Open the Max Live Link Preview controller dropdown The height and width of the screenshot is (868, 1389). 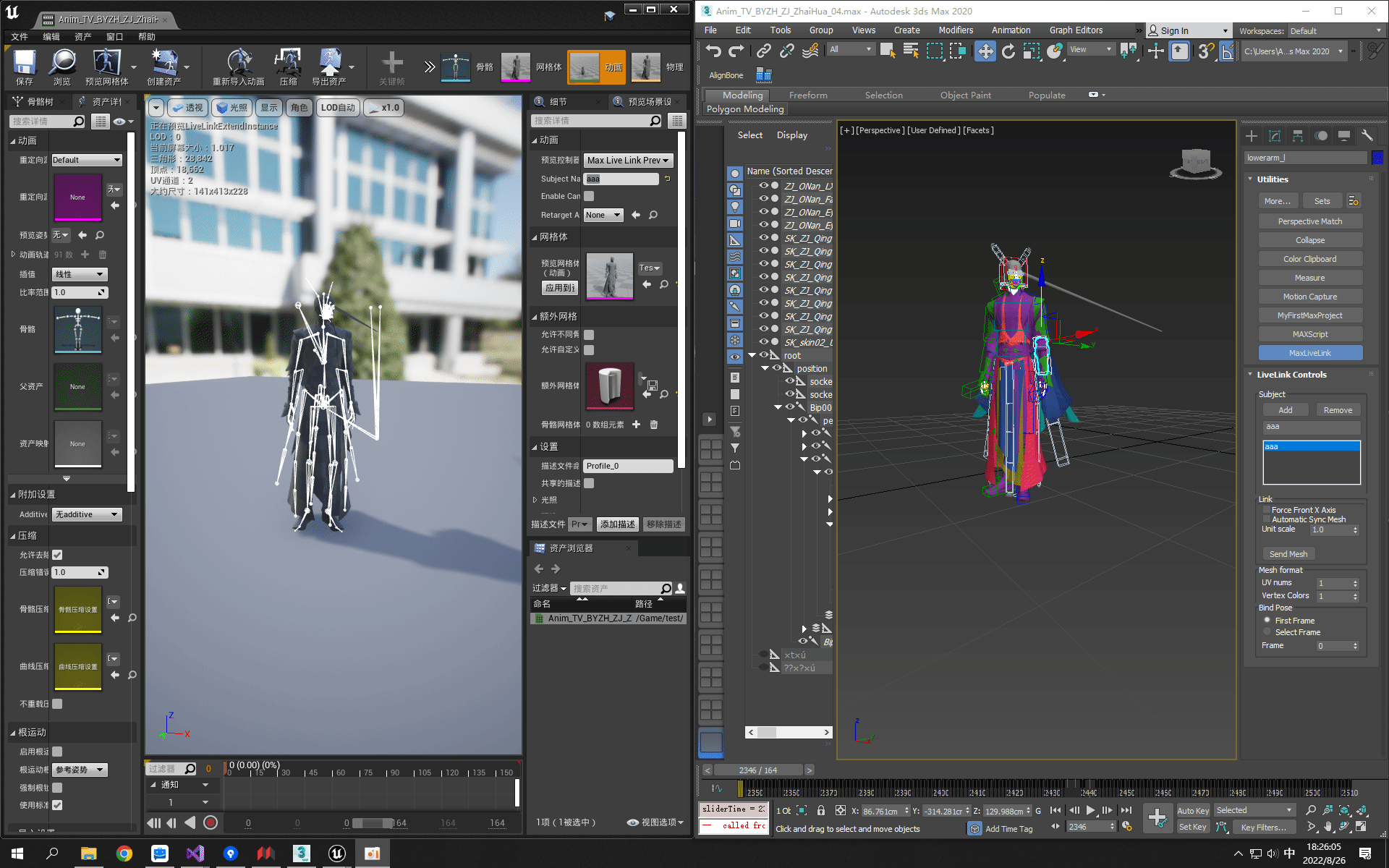click(x=628, y=161)
